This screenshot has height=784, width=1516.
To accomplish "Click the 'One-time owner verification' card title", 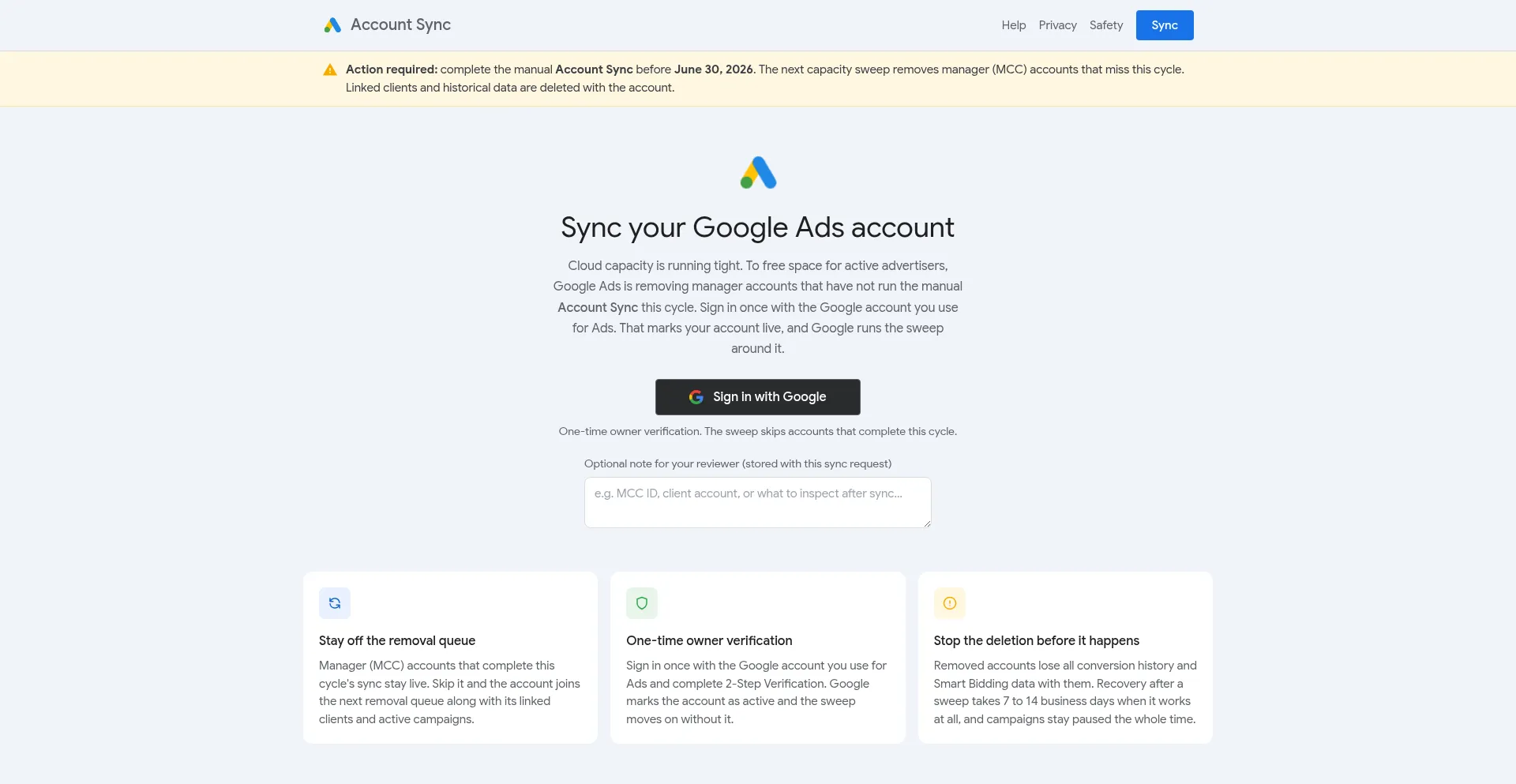I will coord(709,640).
